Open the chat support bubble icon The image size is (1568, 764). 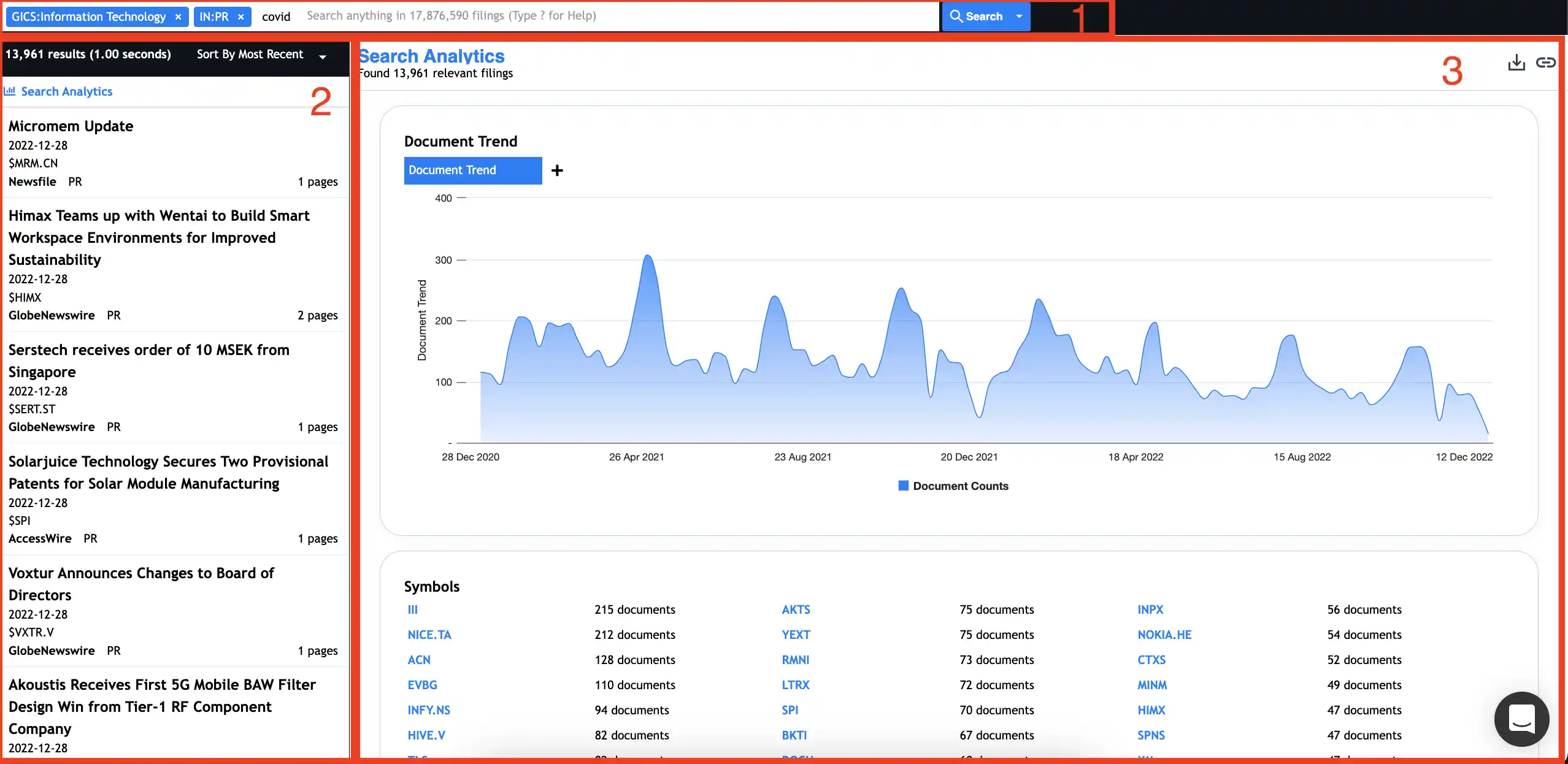[x=1521, y=719]
